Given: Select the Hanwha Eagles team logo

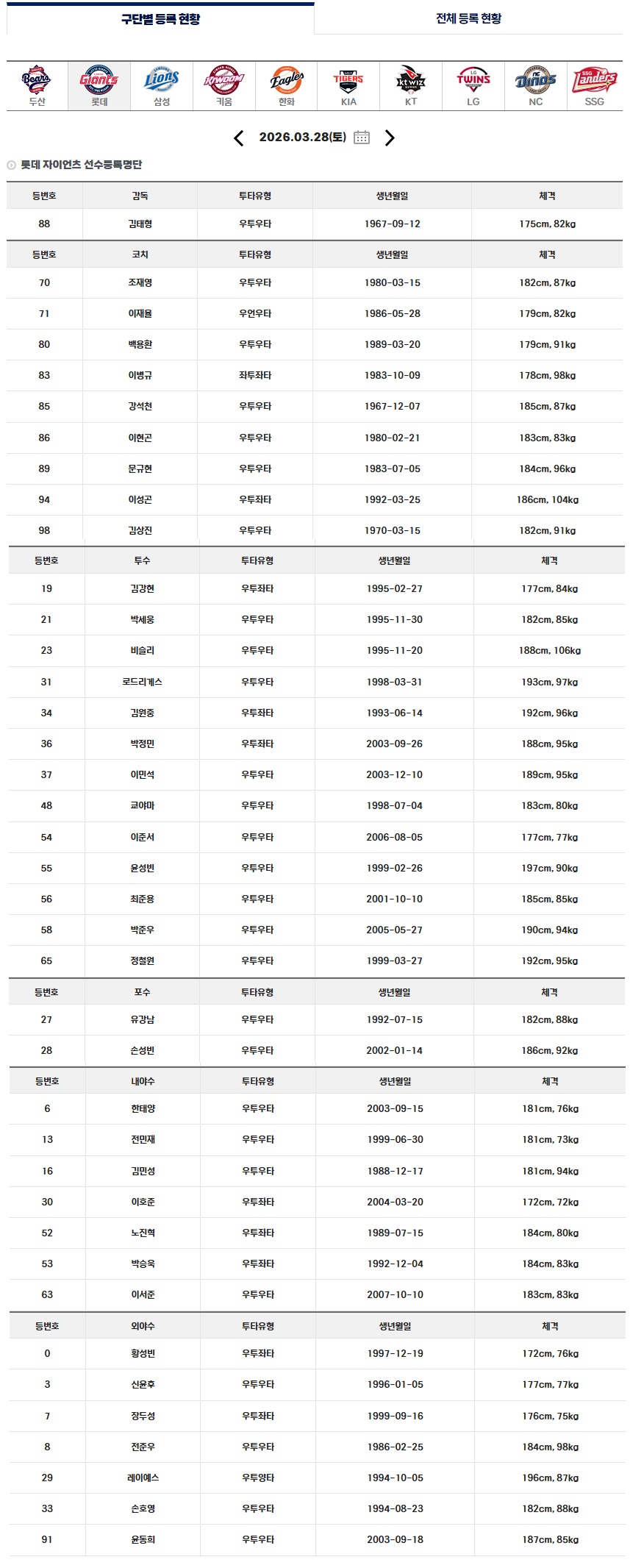Looking at the screenshot, I should pyautogui.click(x=287, y=79).
